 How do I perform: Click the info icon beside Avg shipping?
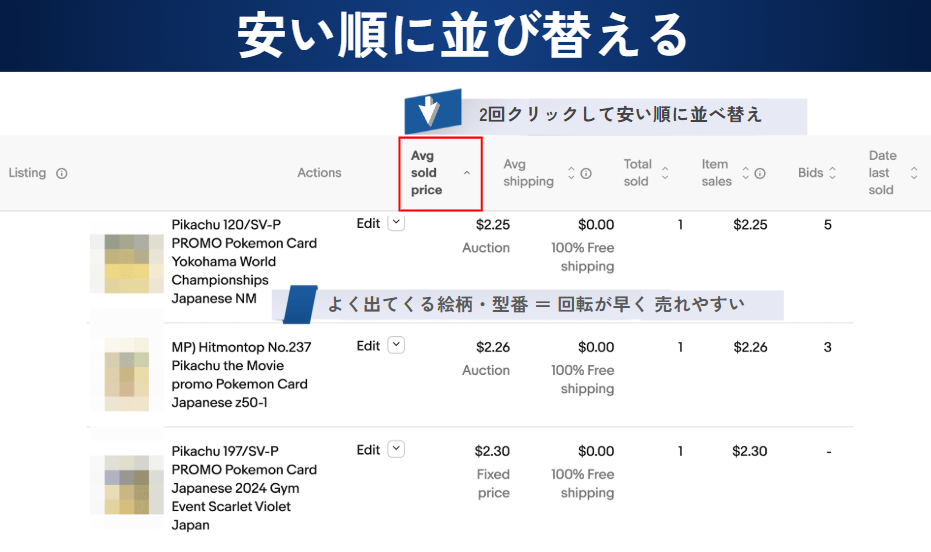(586, 173)
